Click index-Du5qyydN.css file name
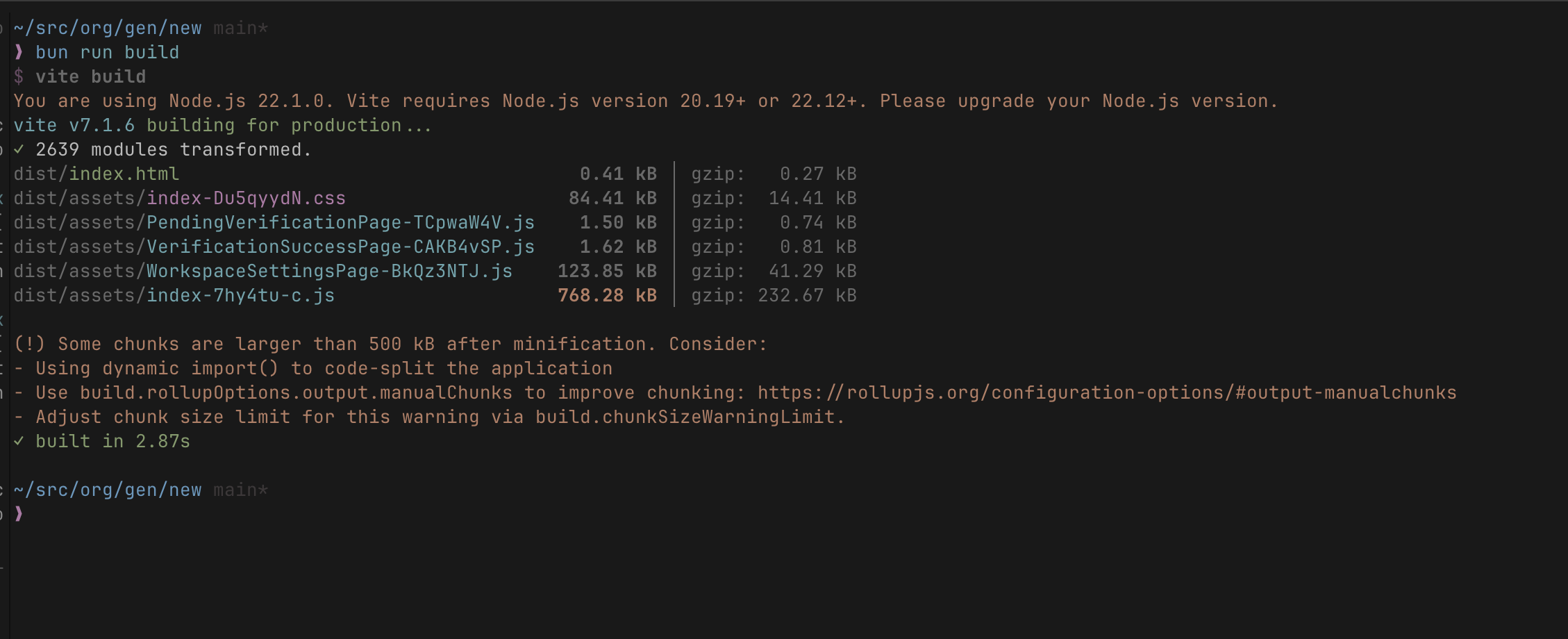Image resolution: width=1568 pixels, height=639 pixels. (246, 198)
